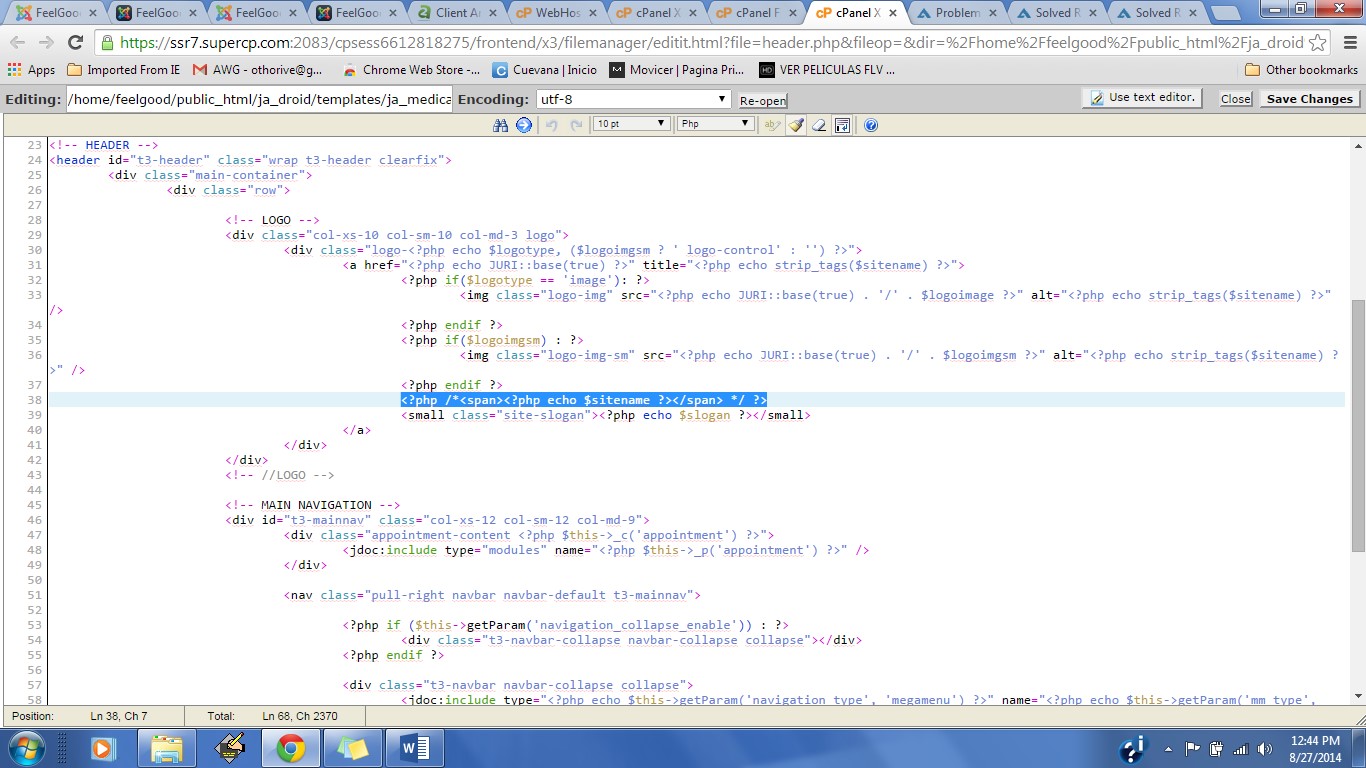Click the go to line arrow icon
Viewport: 1366px width, 768px height.
524,125
